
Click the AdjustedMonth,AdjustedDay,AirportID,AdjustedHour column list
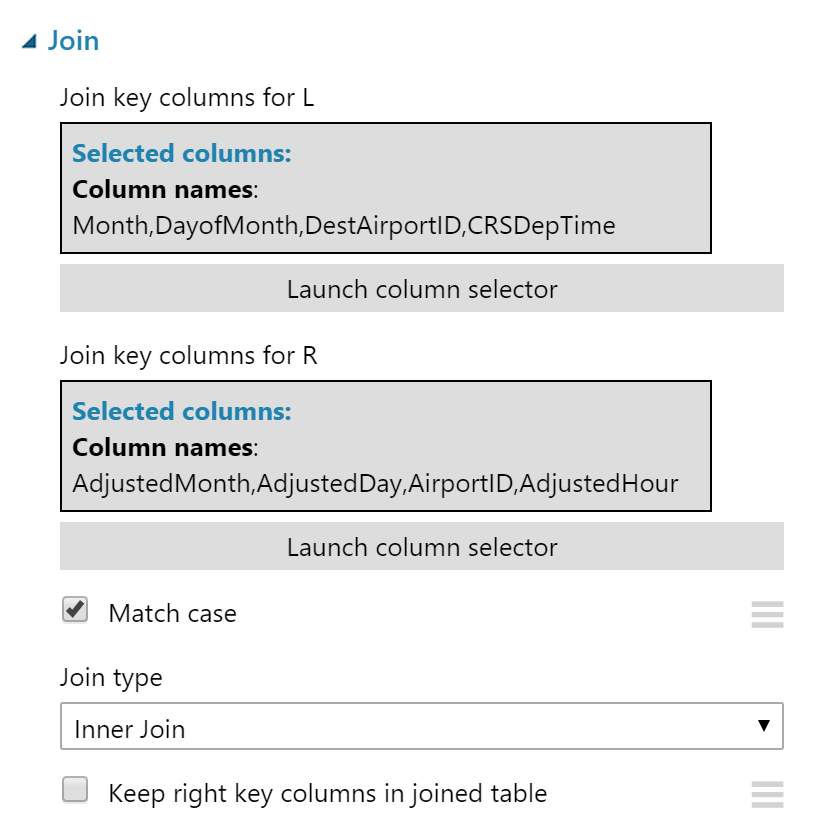(375, 484)
